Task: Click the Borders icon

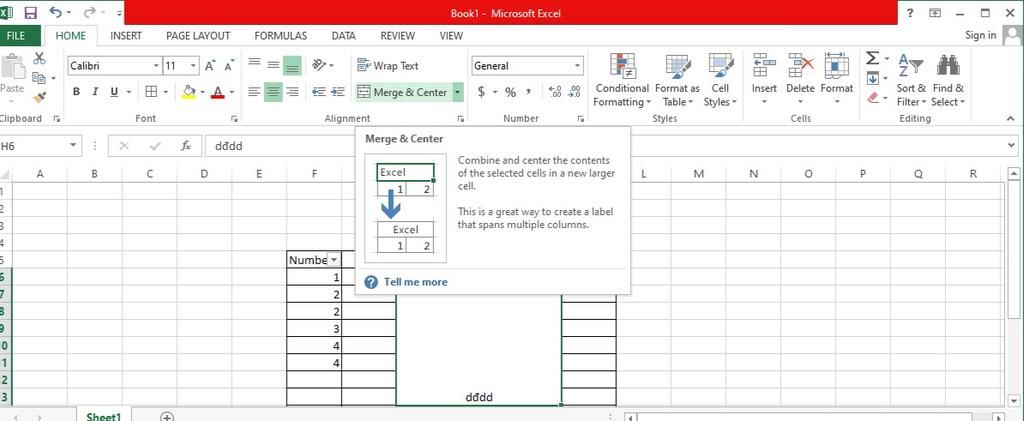Action: tap(151, 92)
